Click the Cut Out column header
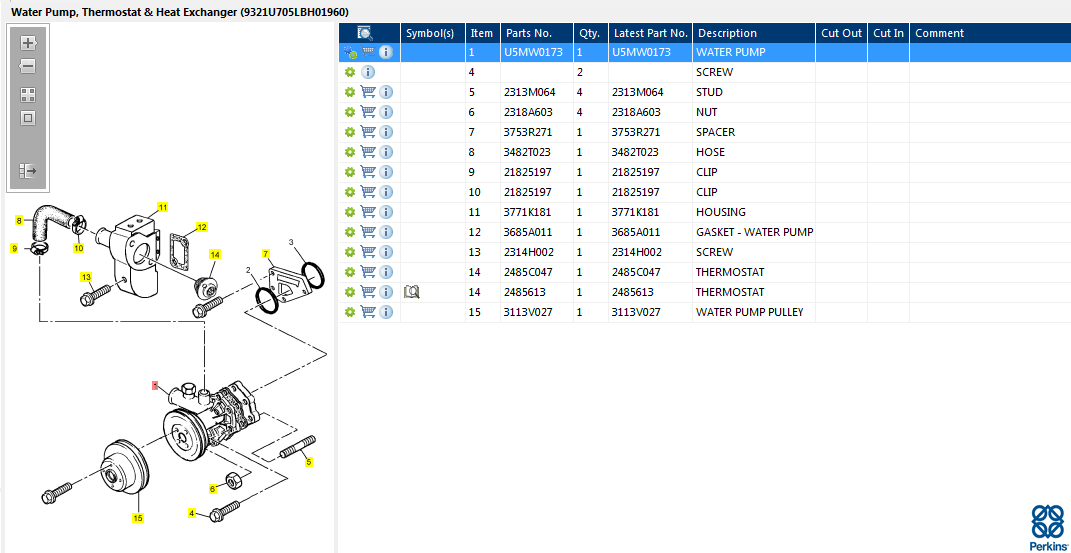This screenshot has width=1071, height=553. (842, 33)
